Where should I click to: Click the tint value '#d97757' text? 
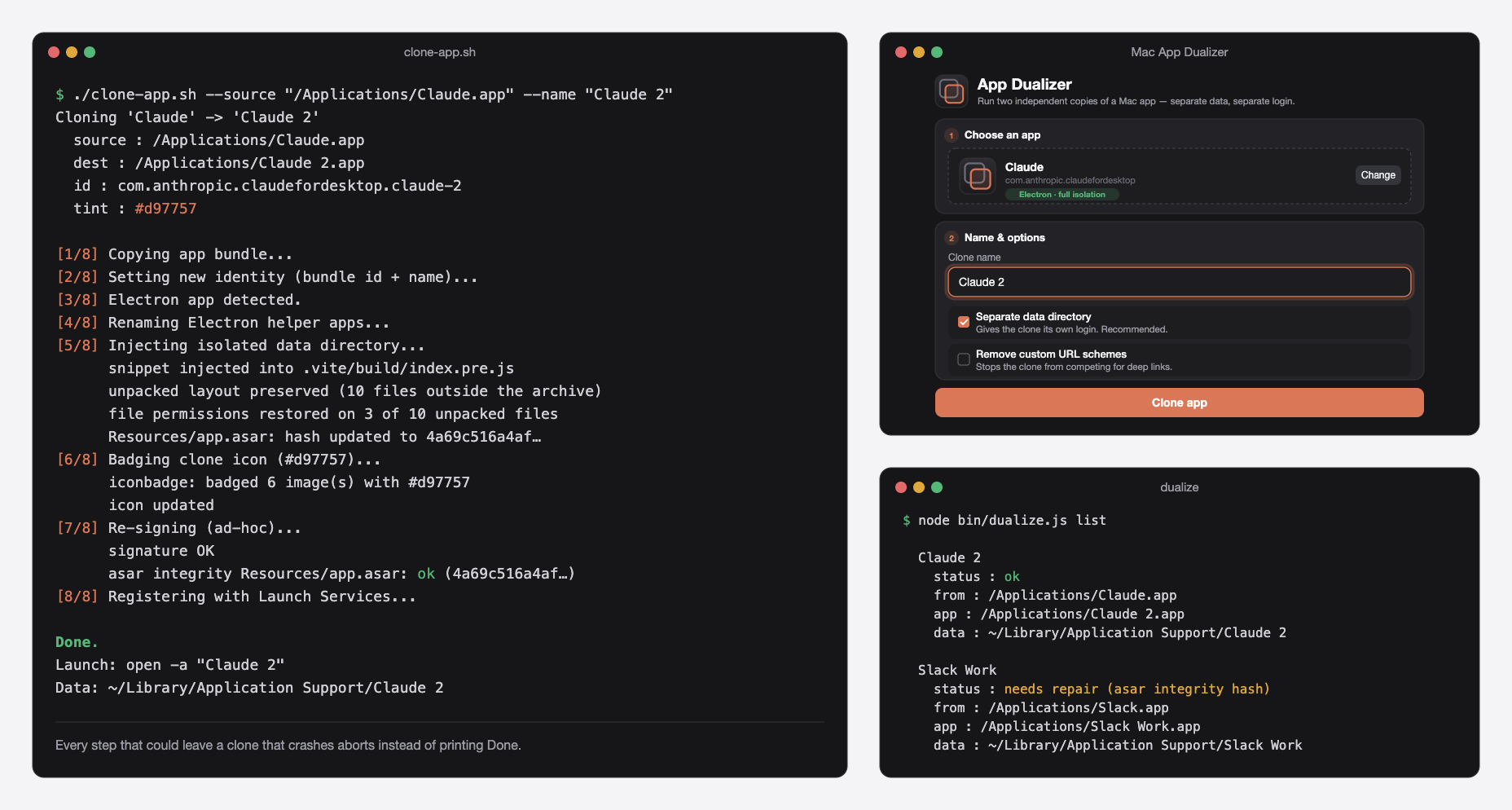165,209
